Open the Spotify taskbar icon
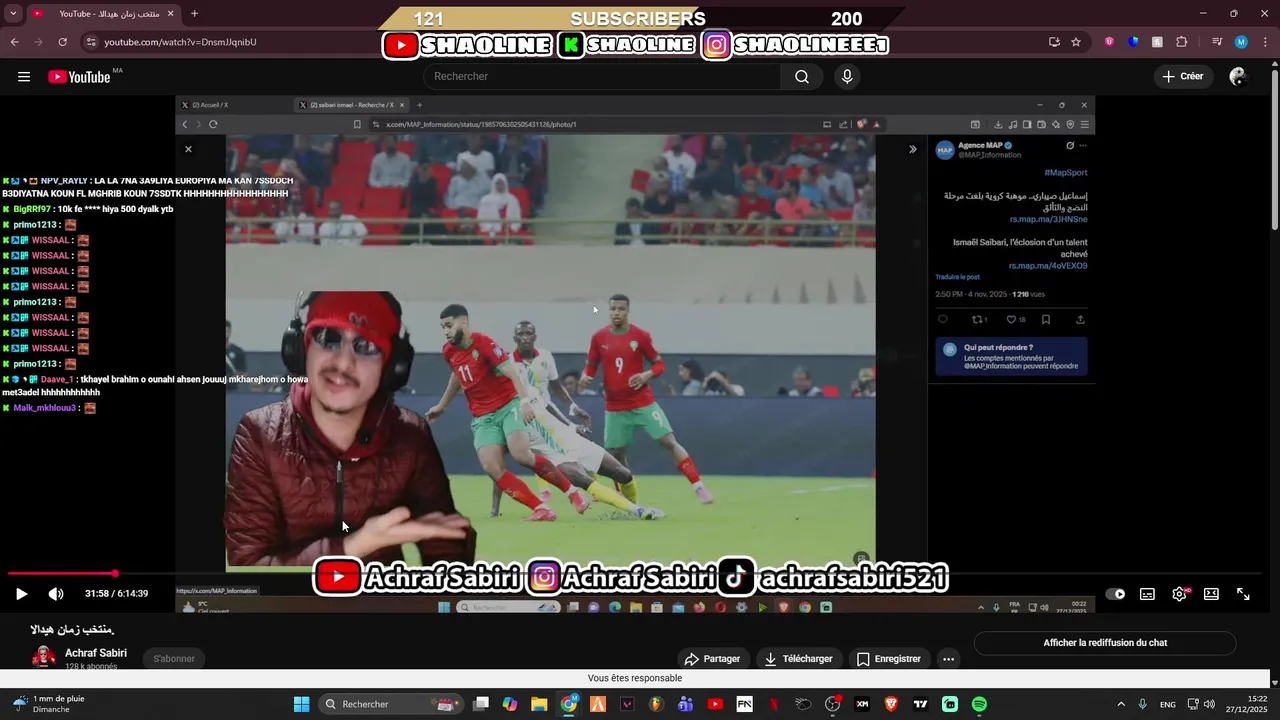 979,704
